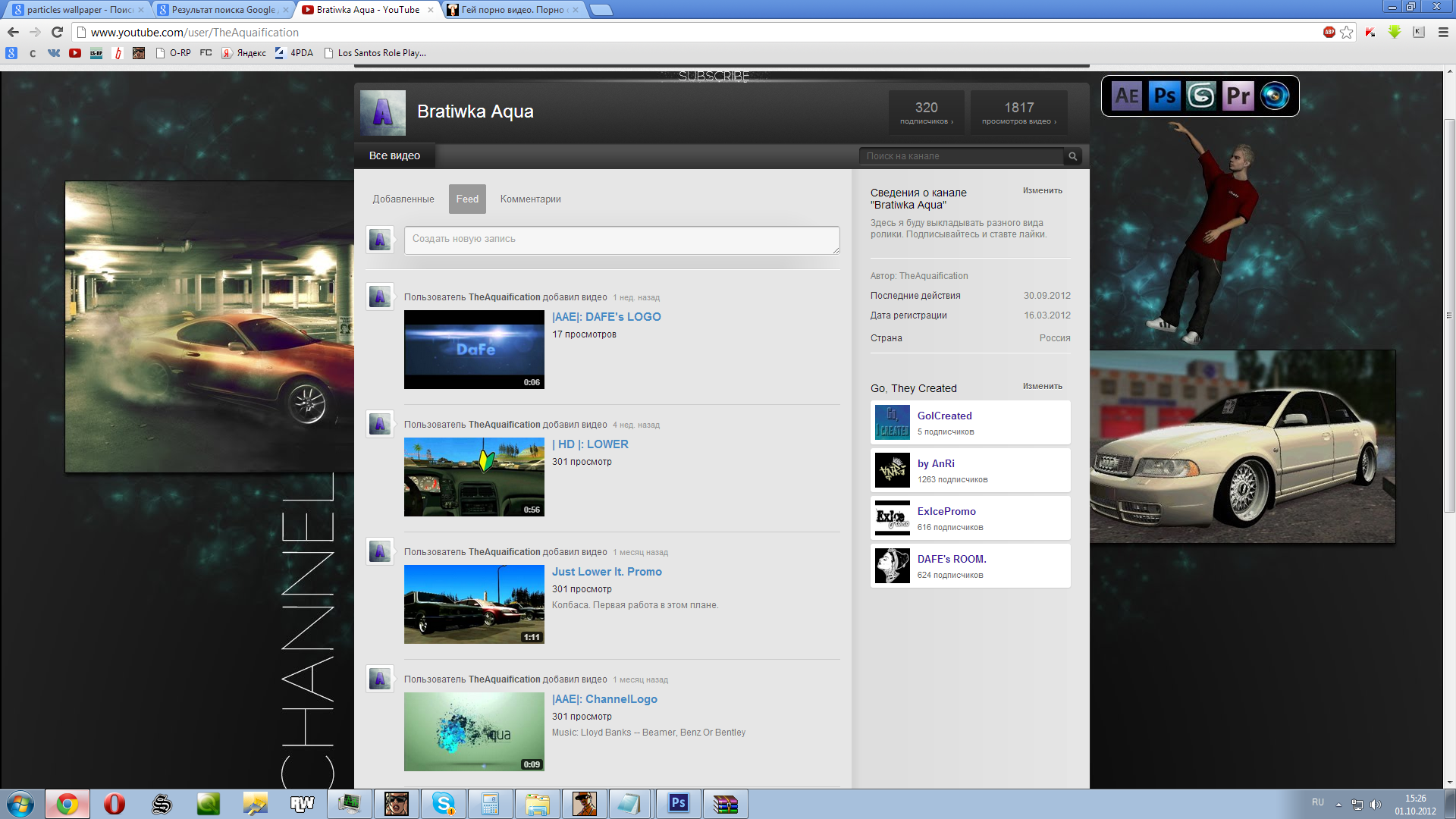The height and width of the screenshot is (819, 1456).
Task: Click the channel search magnifier icon
Action: pos(1072,156)
